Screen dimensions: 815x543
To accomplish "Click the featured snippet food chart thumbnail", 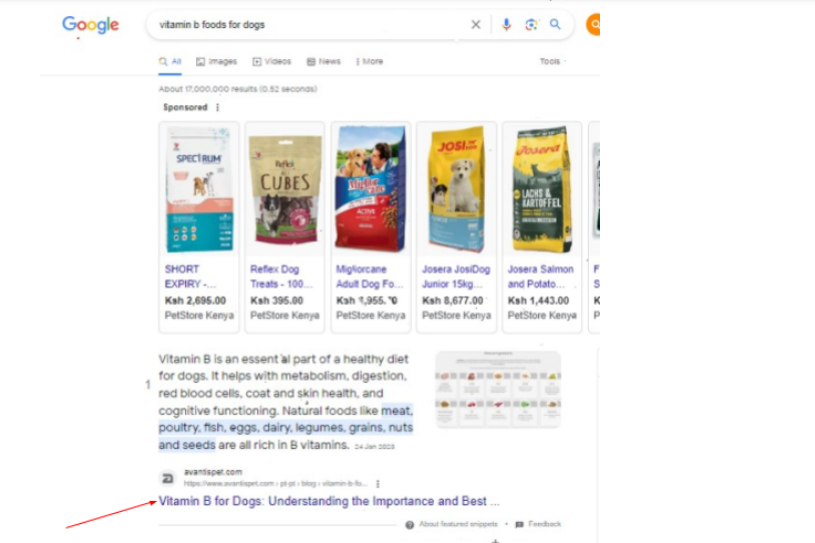I will pos(498,389).
